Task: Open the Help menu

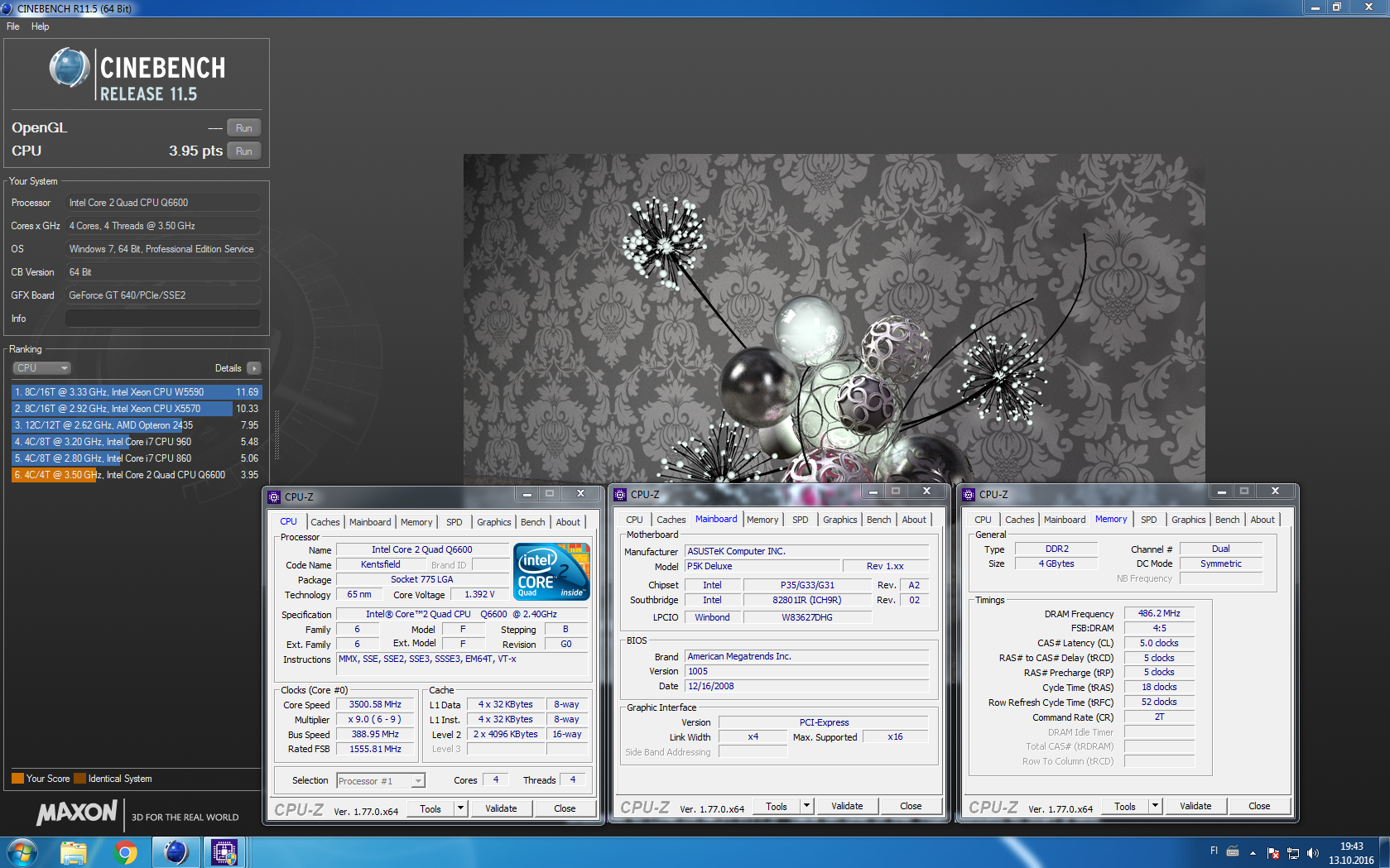Action: 40,26
